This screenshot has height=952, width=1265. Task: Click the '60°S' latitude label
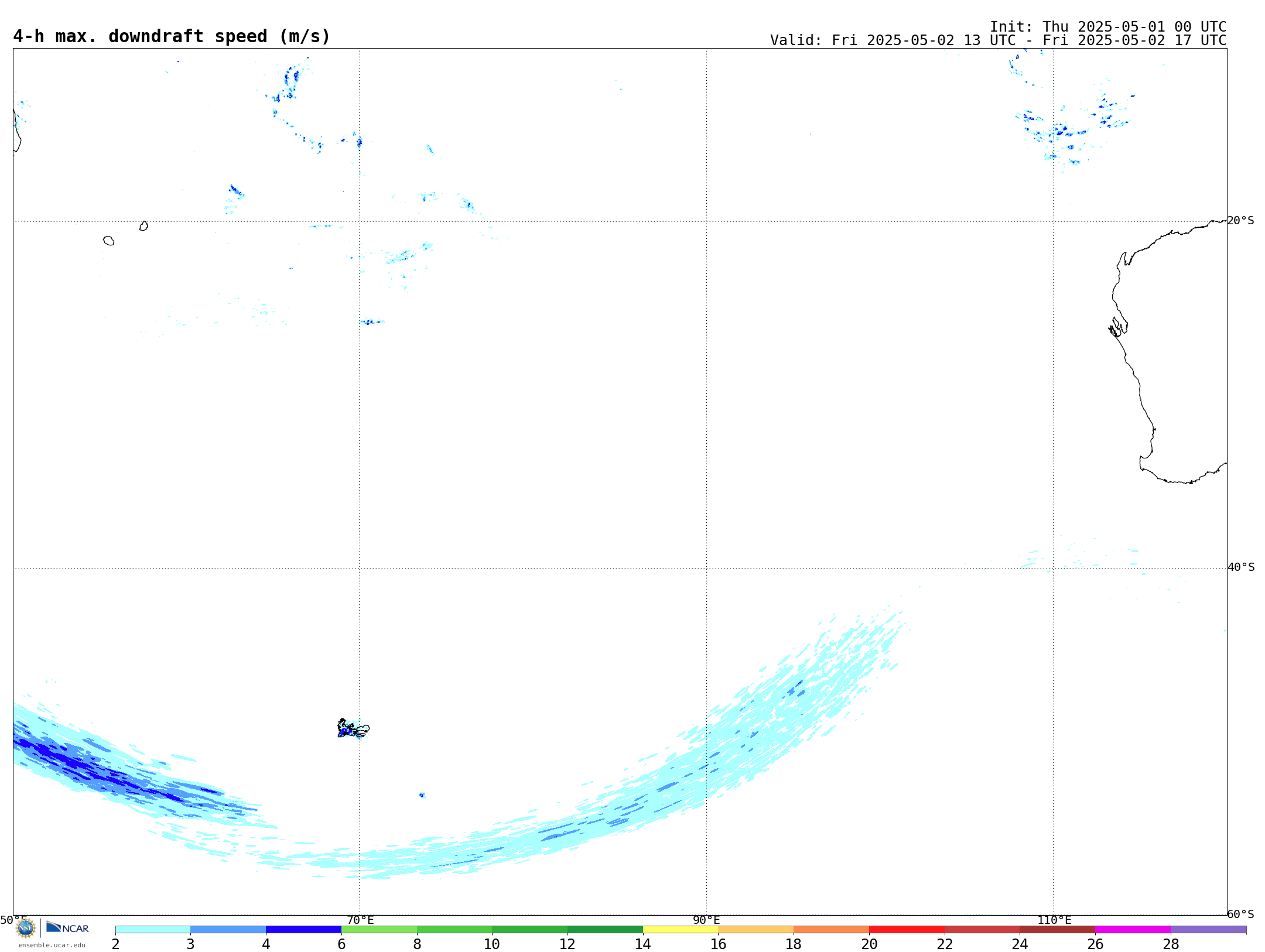(x=1240, y=914)
